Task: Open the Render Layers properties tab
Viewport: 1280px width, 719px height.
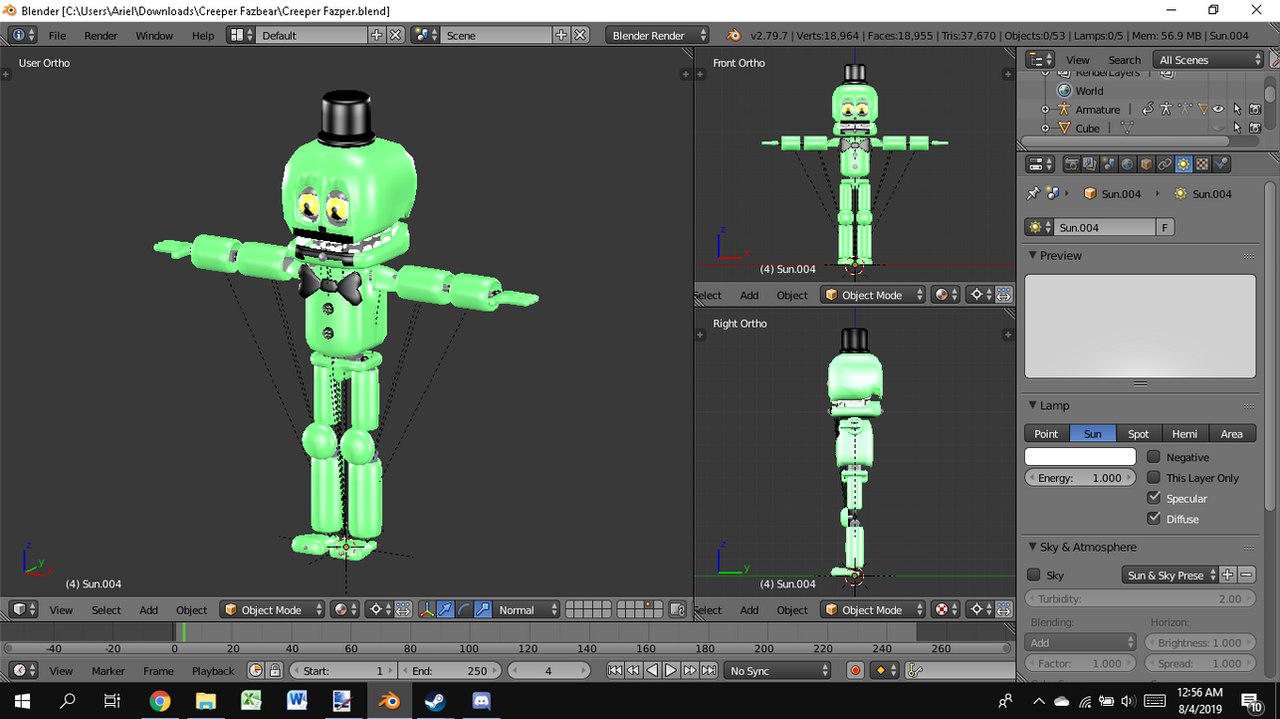Action: click(1091, 164)
